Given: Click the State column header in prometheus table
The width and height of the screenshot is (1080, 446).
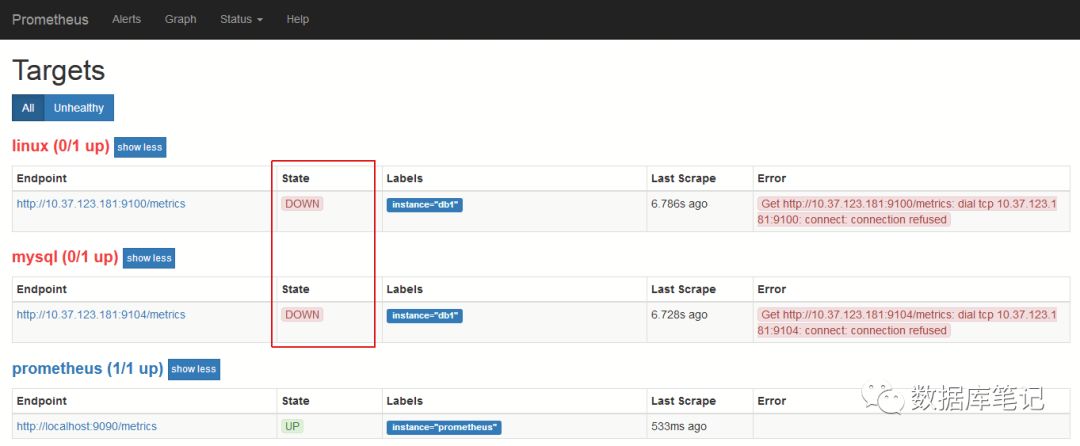Looking at the screenshot, I should pyautogui.click(x=295, y=401).
